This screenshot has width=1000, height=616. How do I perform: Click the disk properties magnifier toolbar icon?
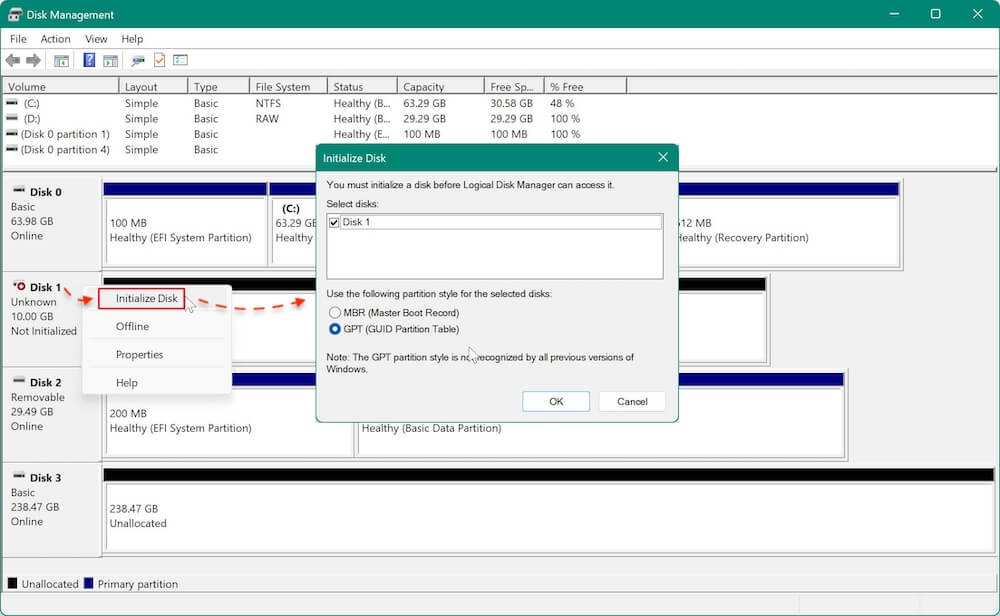point(138,59)
